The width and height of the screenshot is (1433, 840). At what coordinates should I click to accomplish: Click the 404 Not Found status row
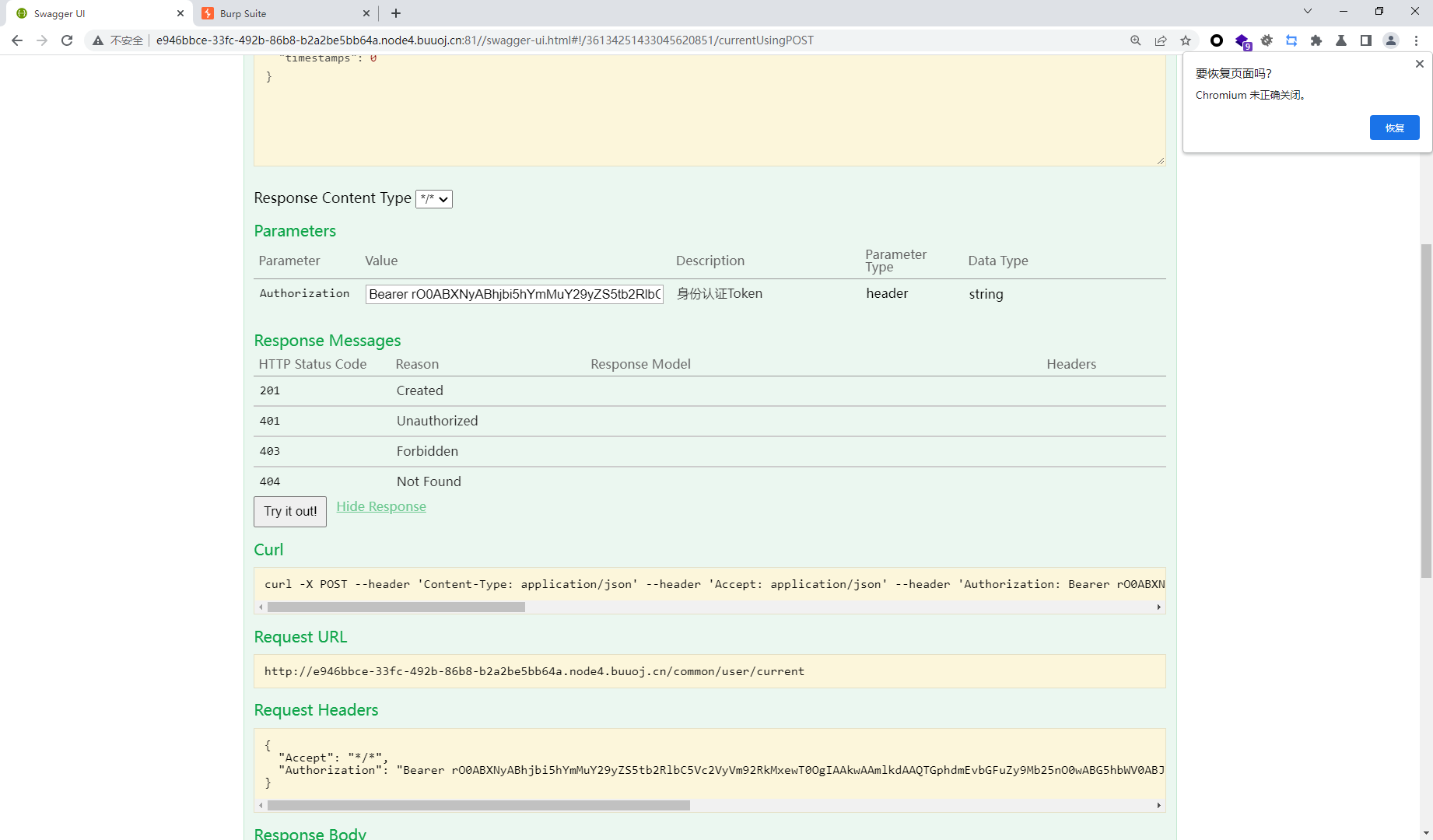click(x=709, y=482)
